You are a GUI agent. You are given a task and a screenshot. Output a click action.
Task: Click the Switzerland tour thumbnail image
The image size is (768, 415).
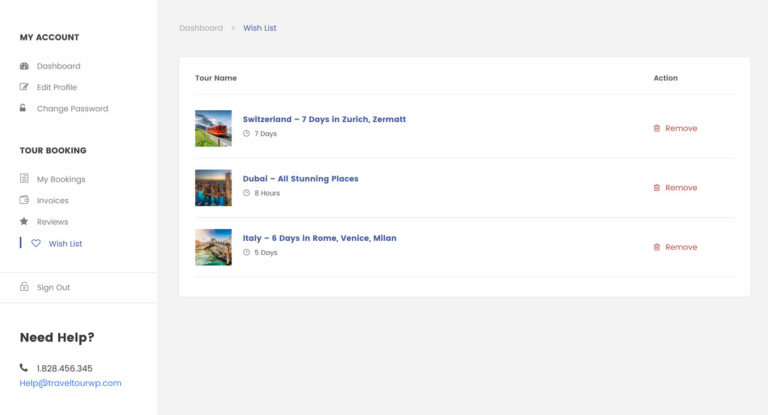click(x=213, y=128)
